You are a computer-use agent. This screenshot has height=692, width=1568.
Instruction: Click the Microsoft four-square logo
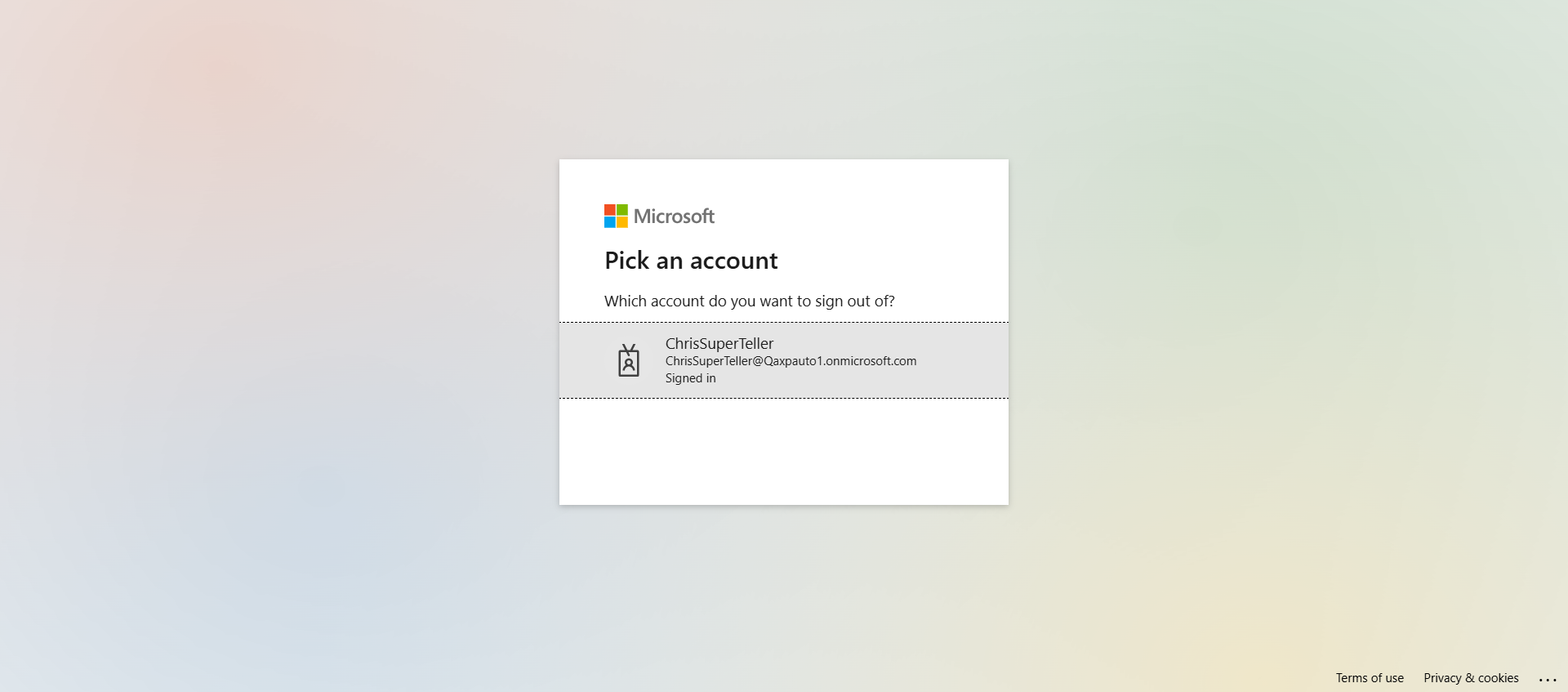pyautogui.click(x=616, y=216)
